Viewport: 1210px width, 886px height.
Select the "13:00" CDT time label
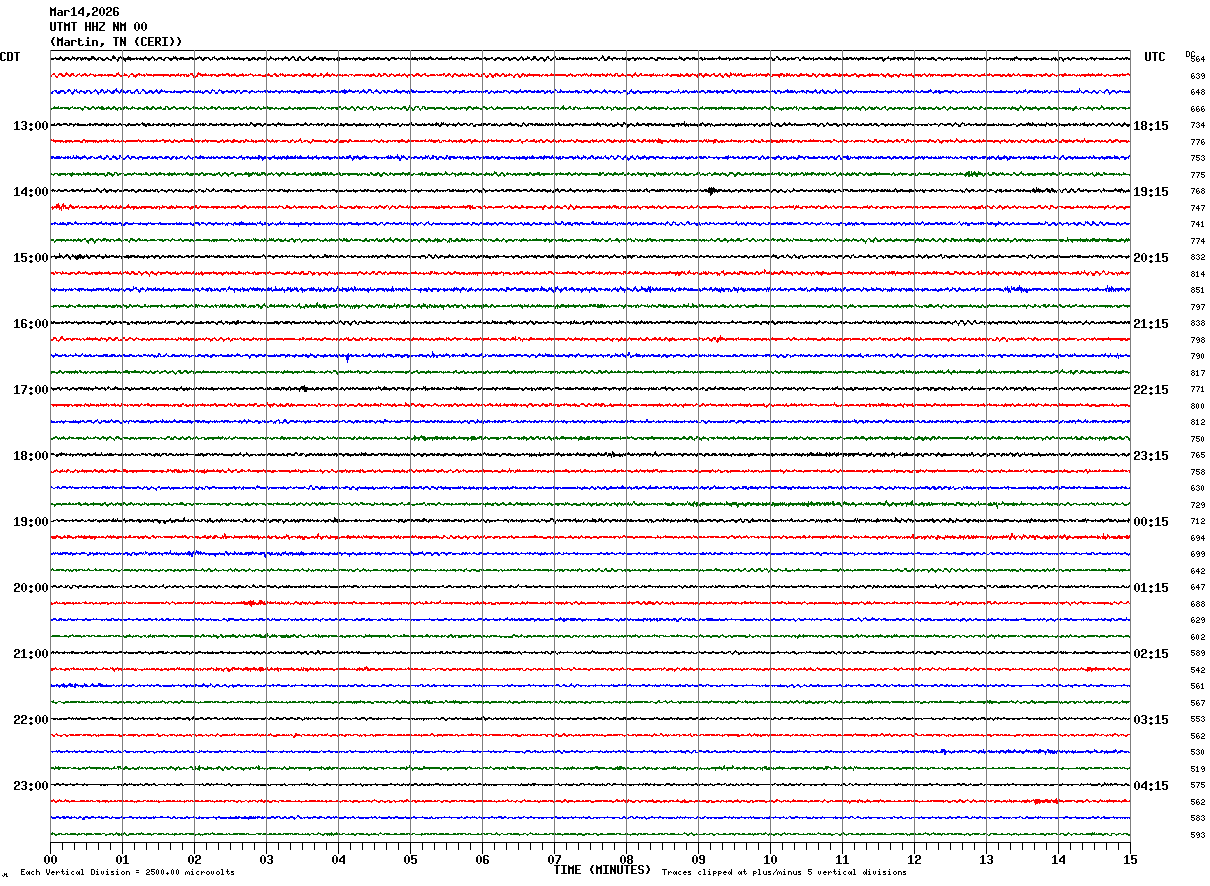click(x=31, y=126)
